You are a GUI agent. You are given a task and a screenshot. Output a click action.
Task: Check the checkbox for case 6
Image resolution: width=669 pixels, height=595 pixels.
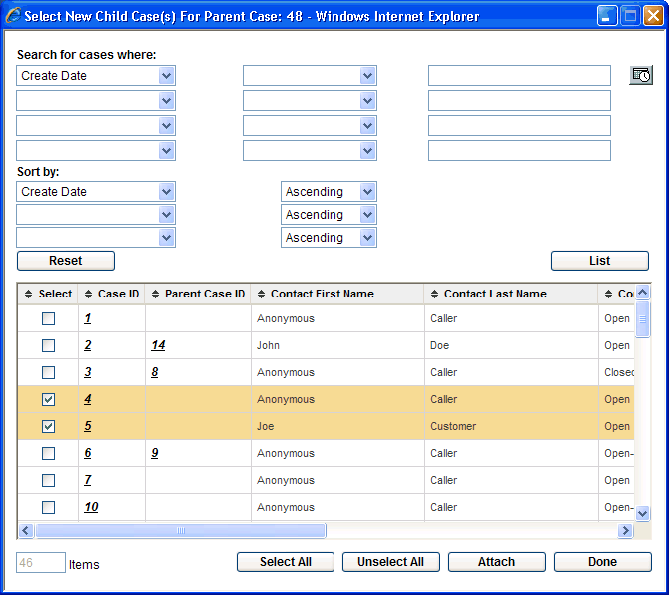(x=48, y=453)
